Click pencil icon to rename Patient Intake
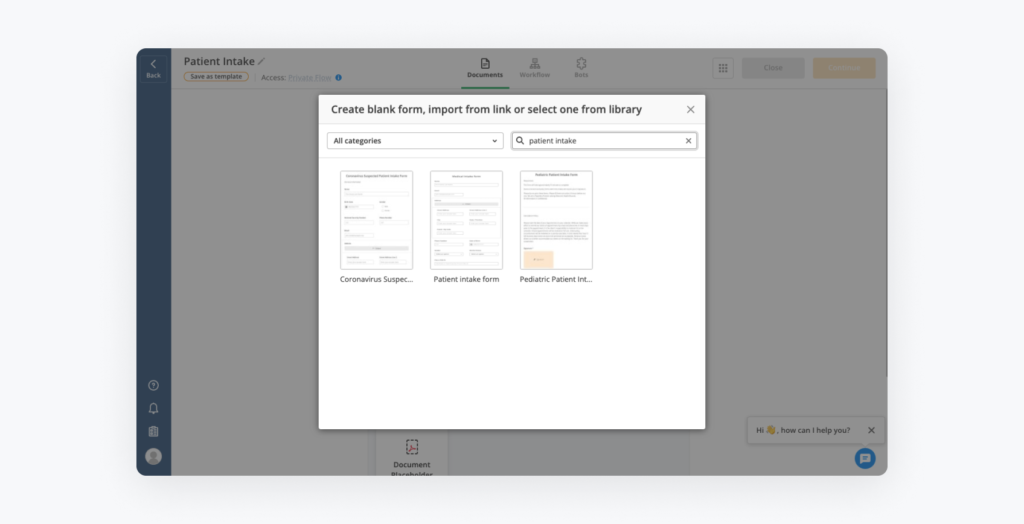This screenshot has height=524, width=1024. coord(262,62)
